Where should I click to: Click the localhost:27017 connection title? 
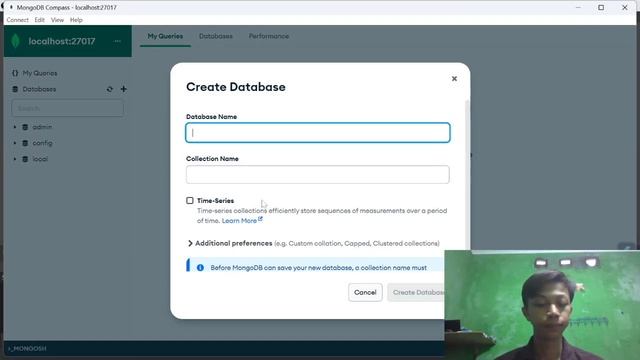pos(62,41)
